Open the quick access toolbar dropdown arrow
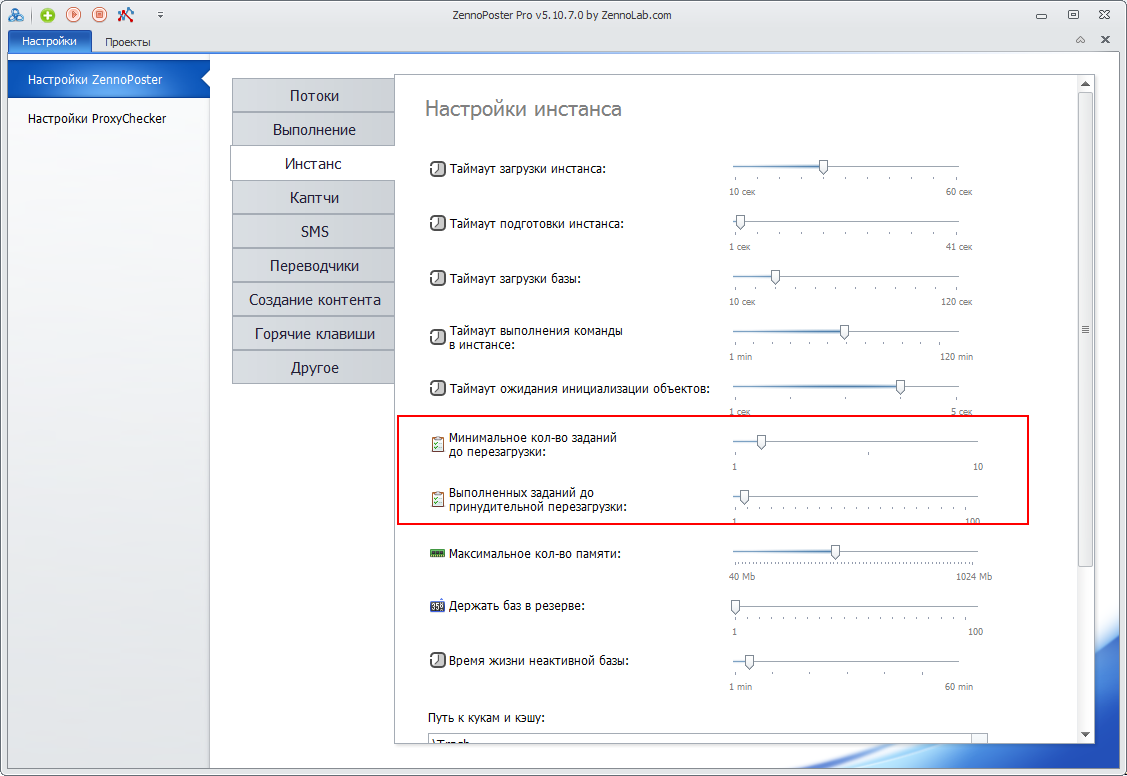The height and width of the screenshot is (776, 1127). pyautogui.click(x=160, y=14)
